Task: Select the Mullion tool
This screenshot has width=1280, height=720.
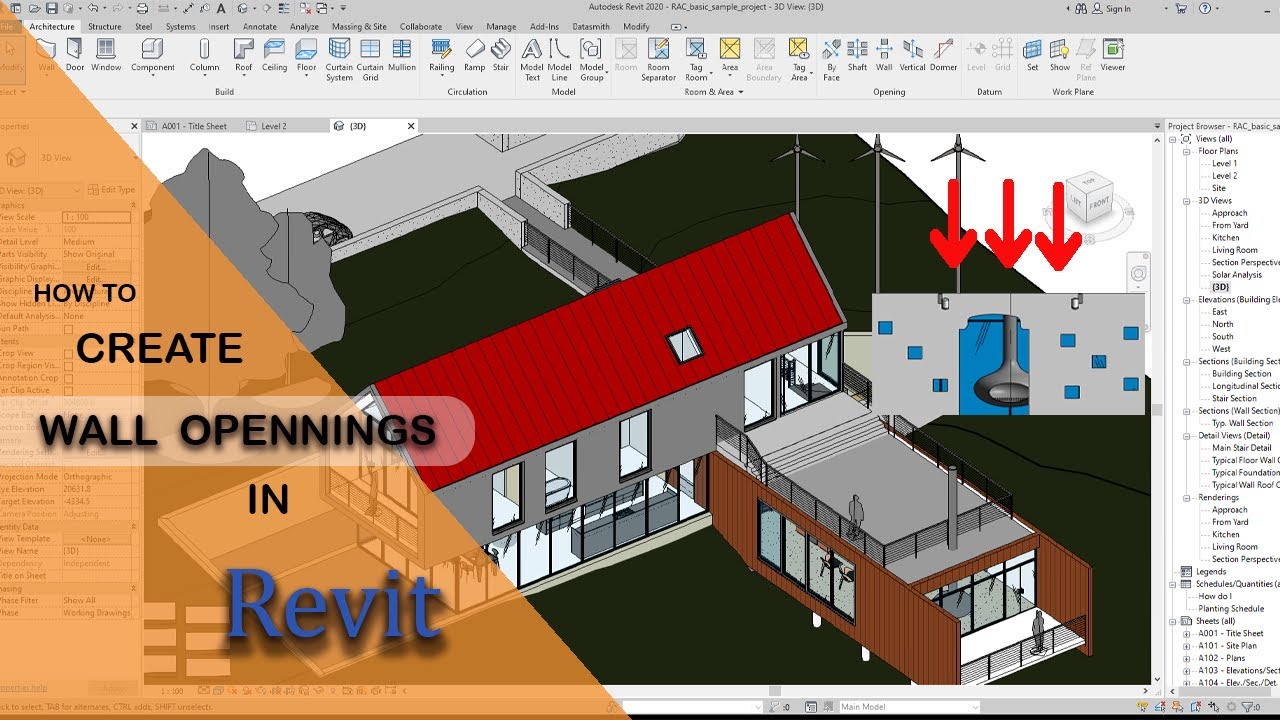Action: tap(402, 55)
